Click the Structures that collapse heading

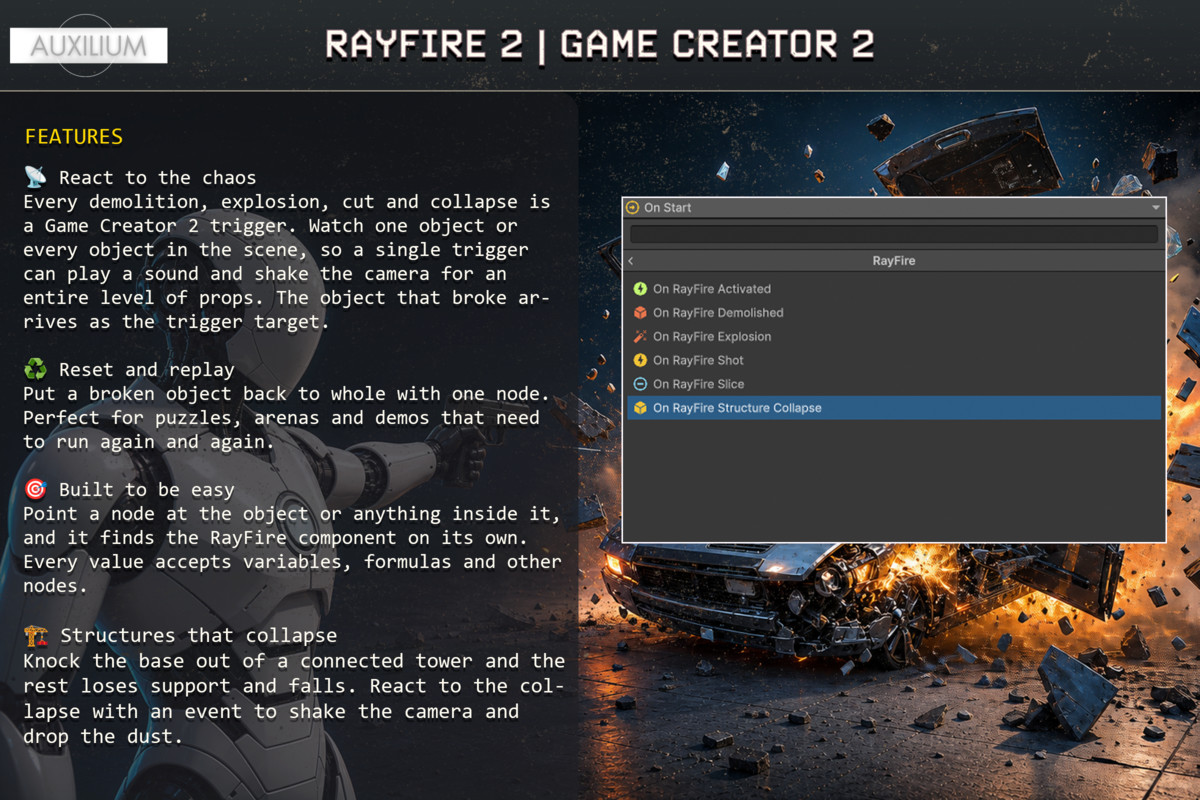point(198,636)
